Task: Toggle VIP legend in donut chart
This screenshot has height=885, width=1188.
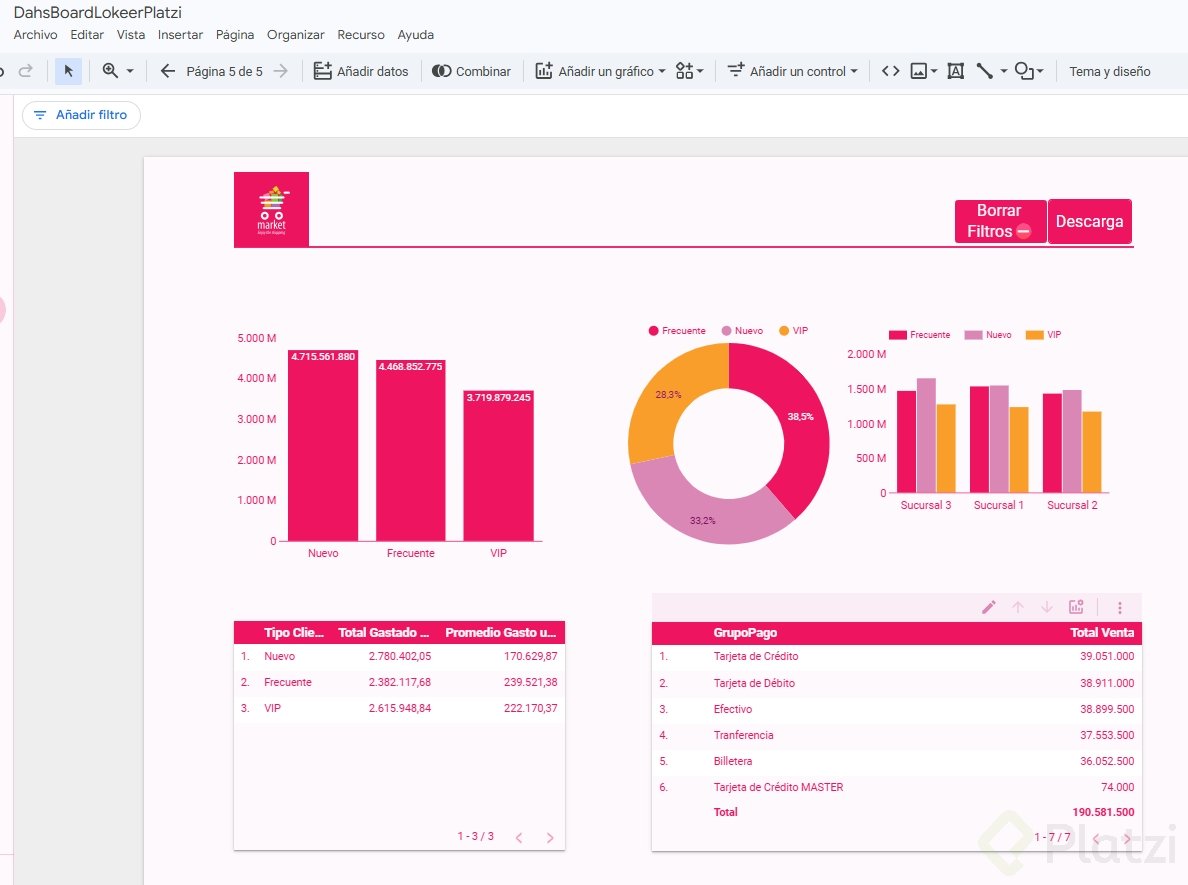Action: click(793, 330)
